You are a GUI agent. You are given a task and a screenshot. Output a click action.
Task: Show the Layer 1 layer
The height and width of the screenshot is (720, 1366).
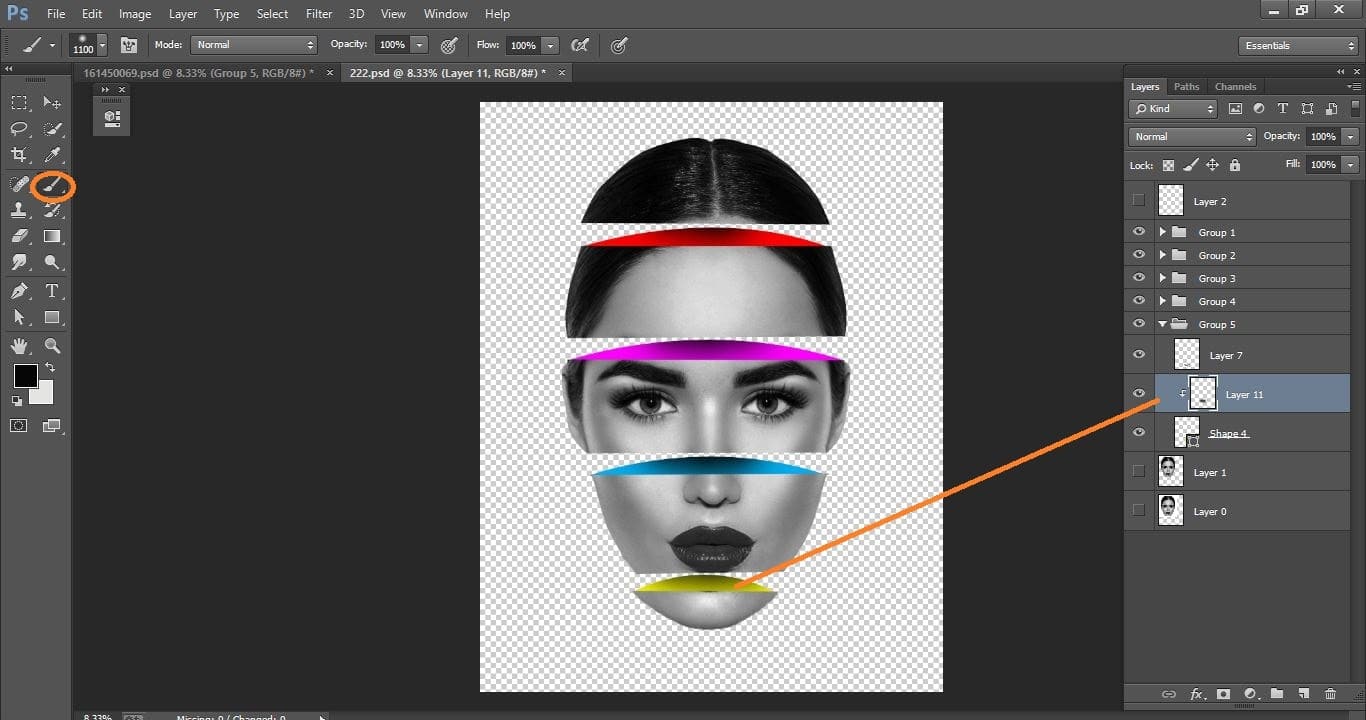pyautogui.click(x=1139, y=471)
